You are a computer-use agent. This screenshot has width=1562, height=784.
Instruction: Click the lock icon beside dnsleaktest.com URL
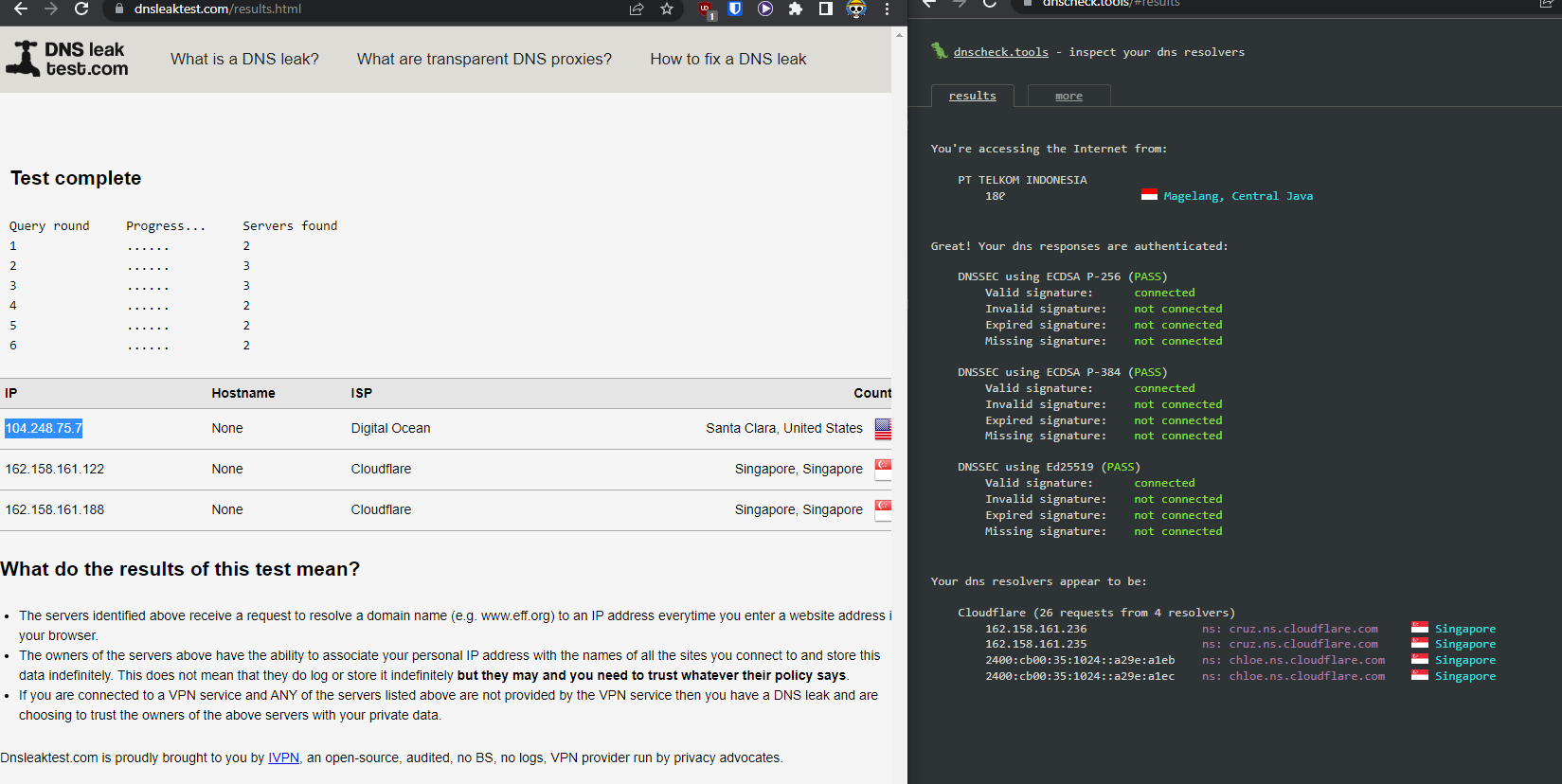click(x=119, y=9)
